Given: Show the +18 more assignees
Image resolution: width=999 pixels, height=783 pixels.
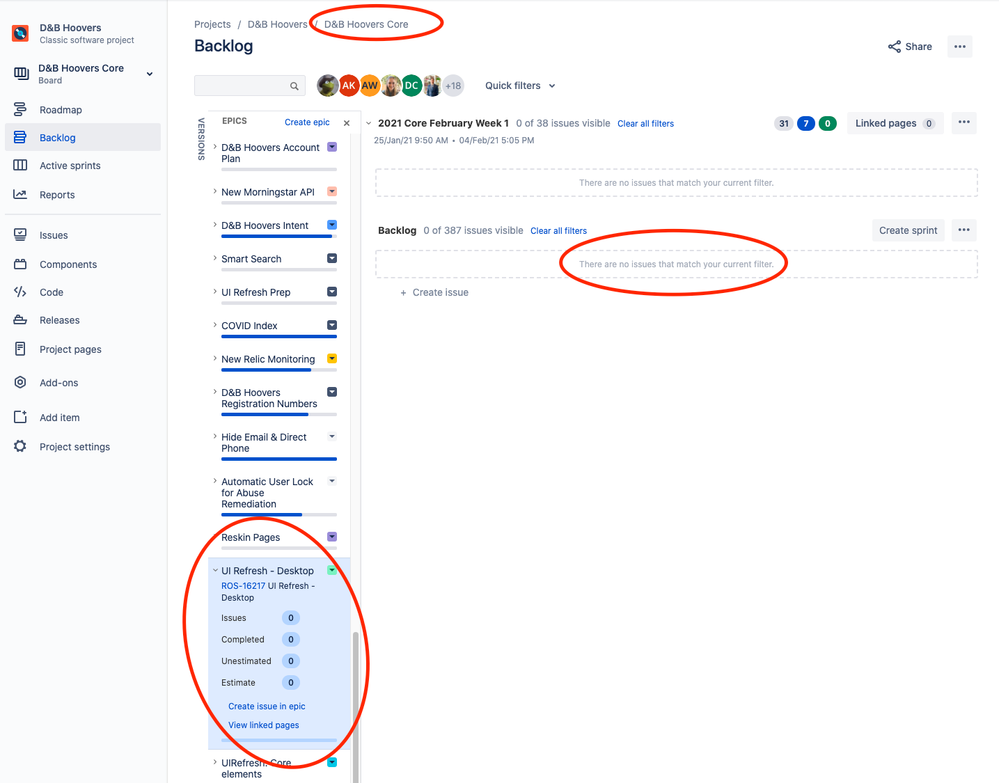Looking at the screenshot, I should click(x=453, y=85).
